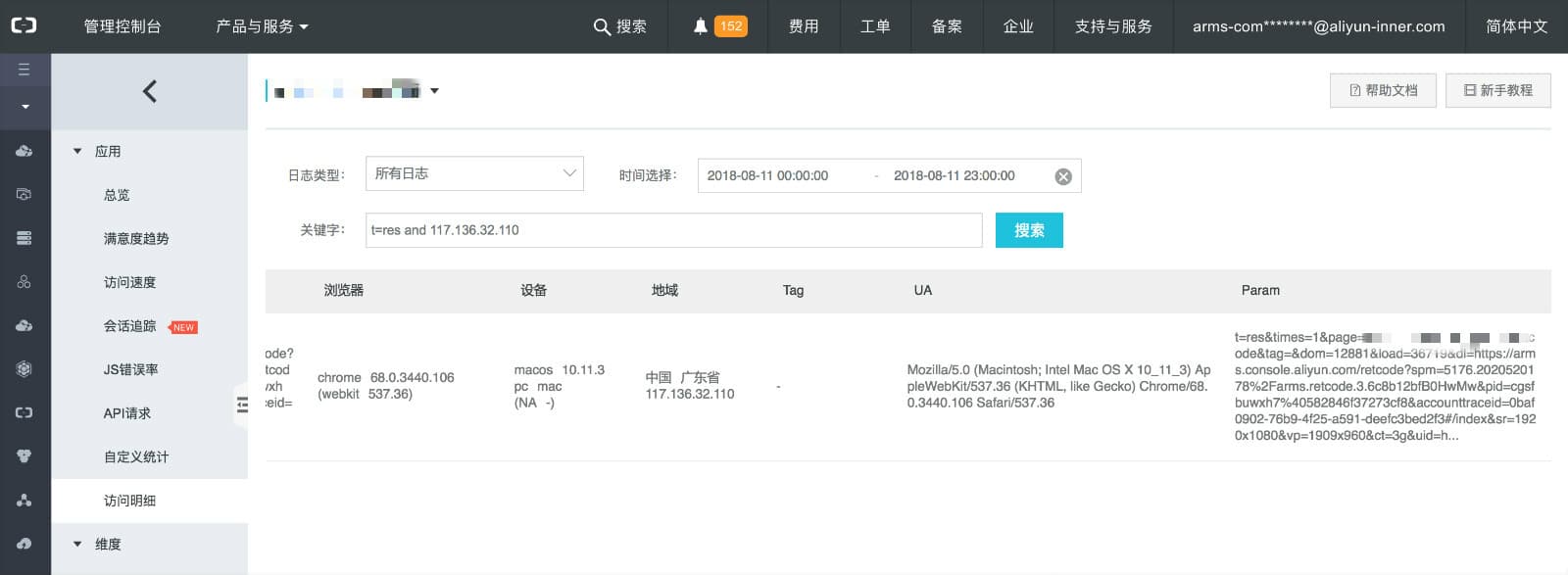1568x575 pixels.
Task: Open the application name selector dropdown arrow
Action: click(x=434, y=91)
